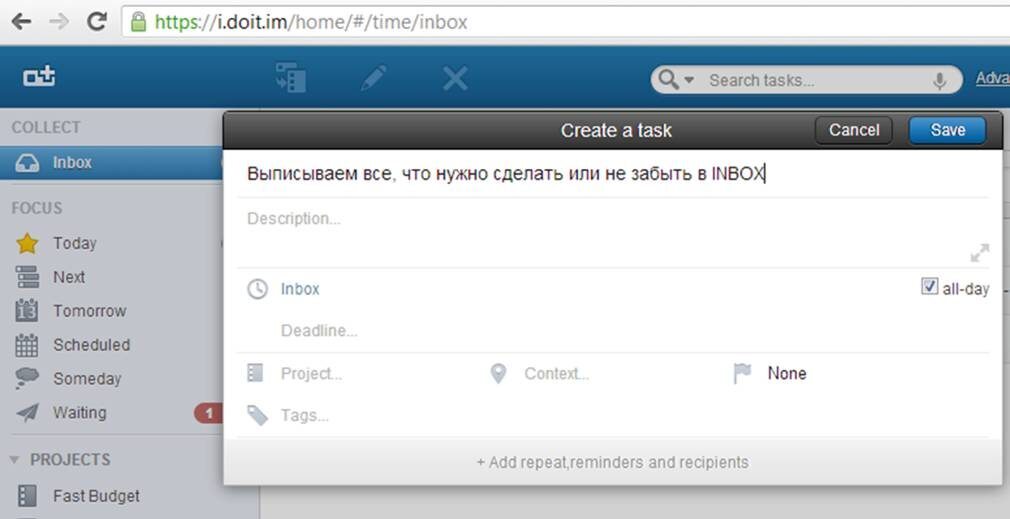Click the microphone icon in search box
The width and height of the screenshot is (1010, 519).
coord(939,81)
